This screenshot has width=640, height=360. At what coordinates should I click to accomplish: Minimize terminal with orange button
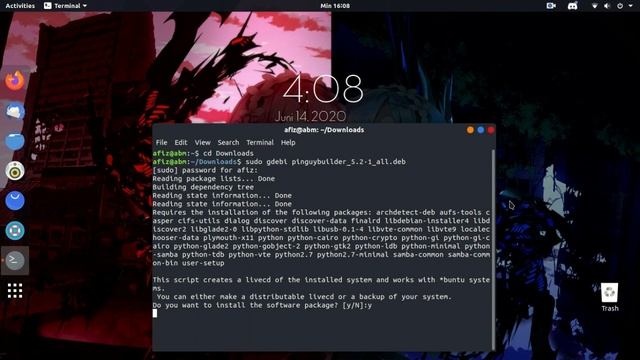[x=470, y=130]
